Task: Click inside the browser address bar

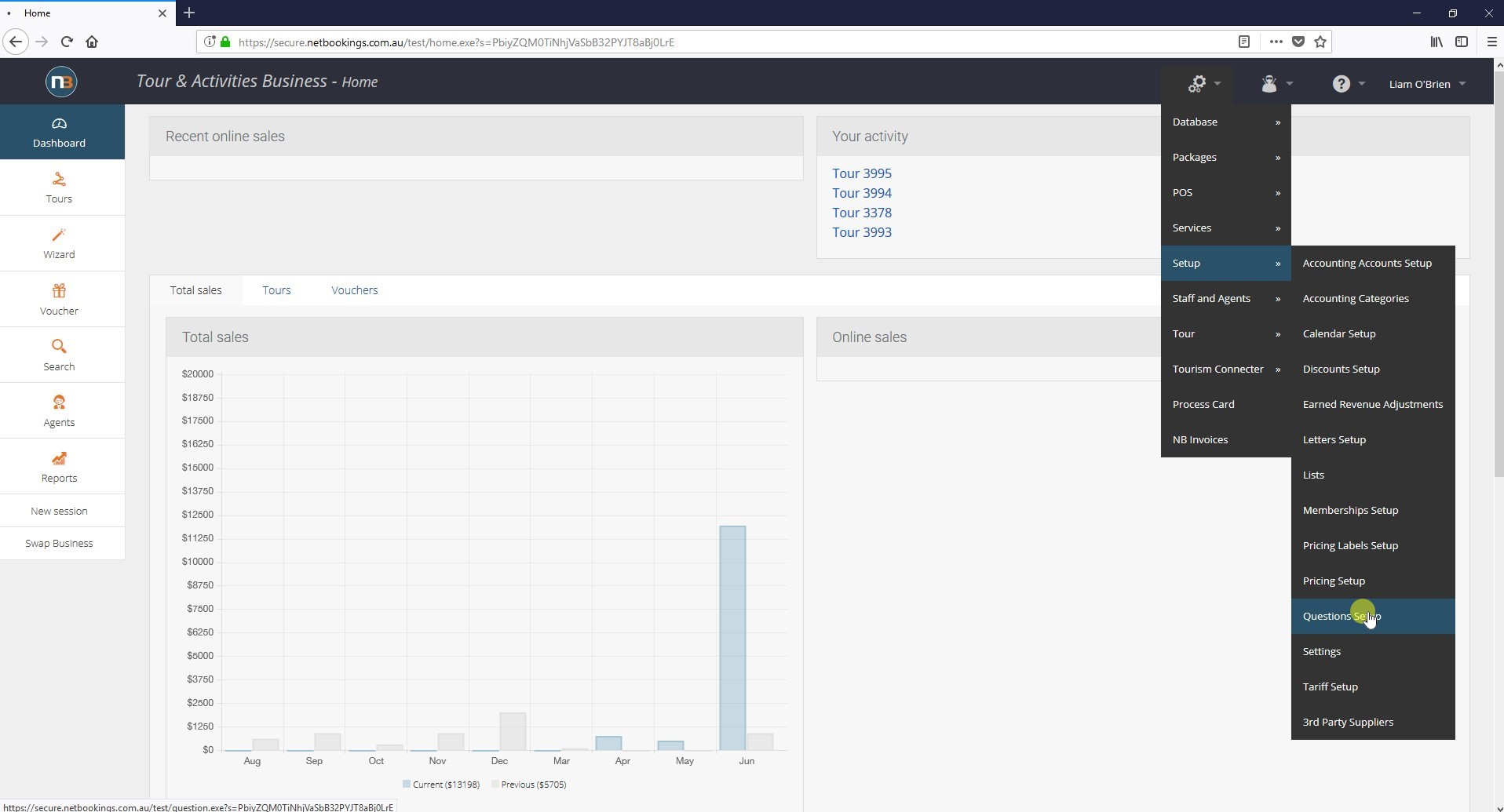Action: tap(549, 42)
